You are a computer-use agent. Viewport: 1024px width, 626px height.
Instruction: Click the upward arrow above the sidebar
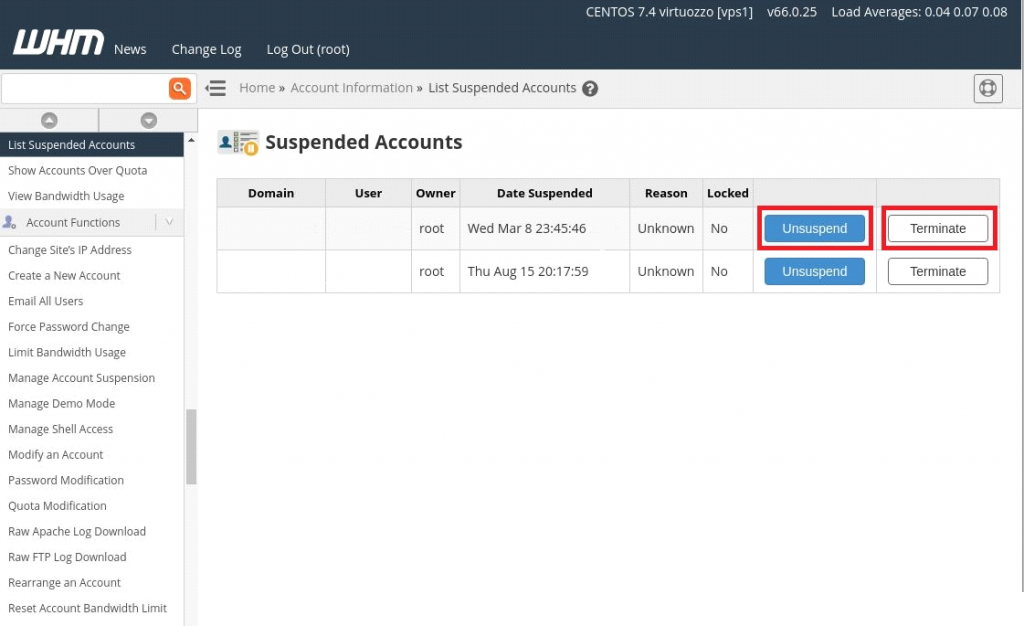pyautogui.click(x=49, y=120)
